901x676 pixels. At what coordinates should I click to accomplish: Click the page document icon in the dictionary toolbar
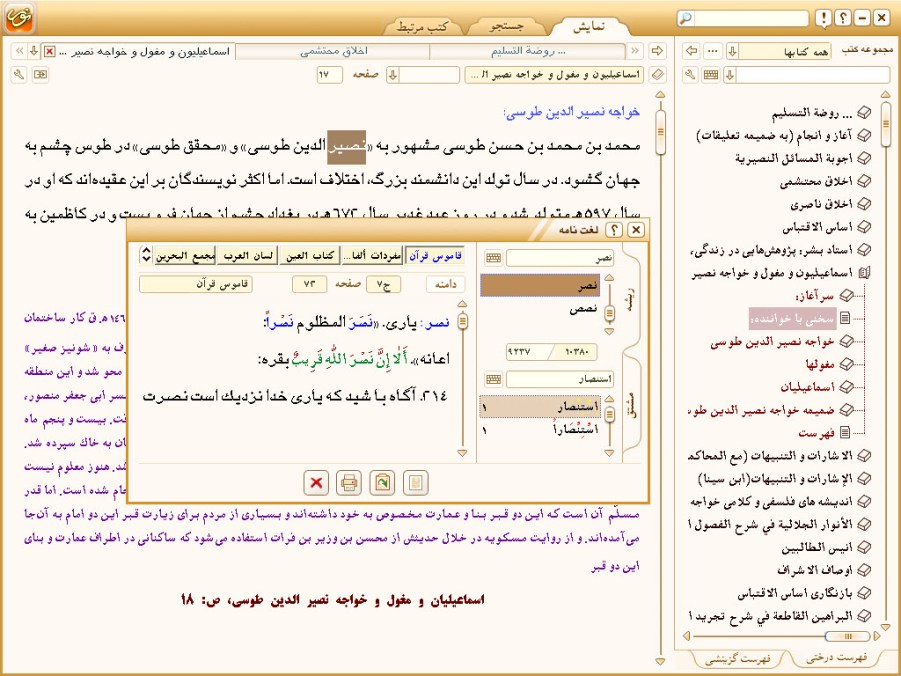coord(415,482)
